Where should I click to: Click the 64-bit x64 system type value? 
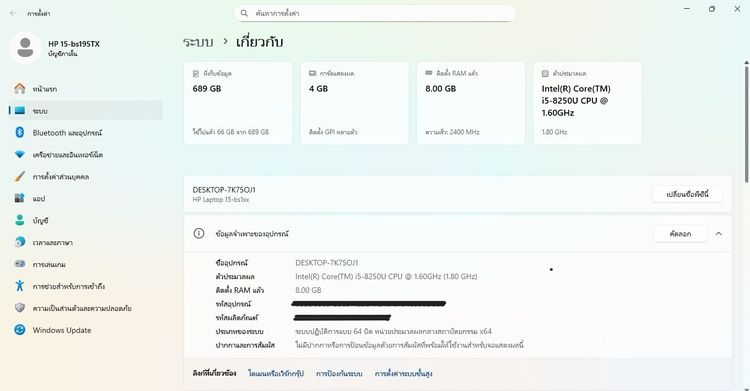pos(393,331)
